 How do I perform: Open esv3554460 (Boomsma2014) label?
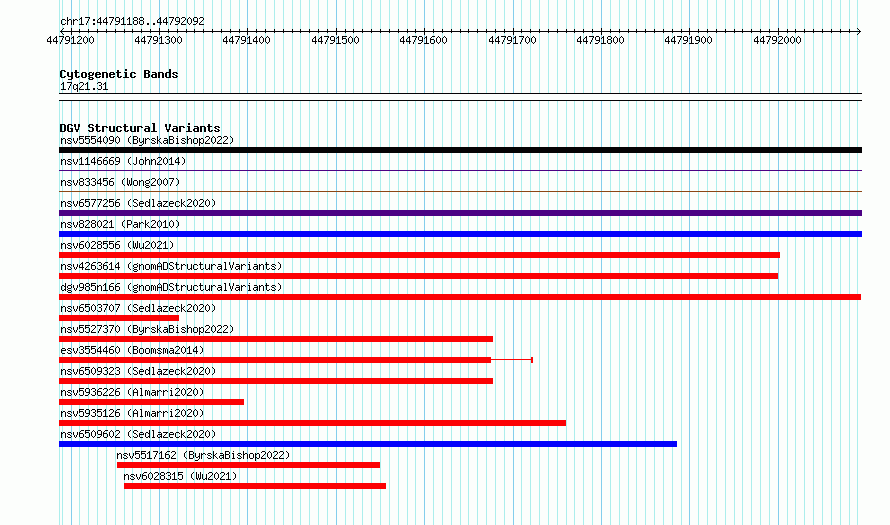132,350
